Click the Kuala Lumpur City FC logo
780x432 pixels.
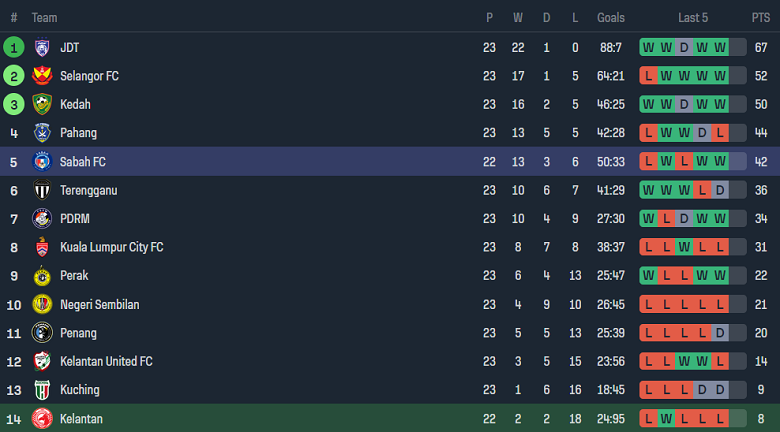[42, 247]
